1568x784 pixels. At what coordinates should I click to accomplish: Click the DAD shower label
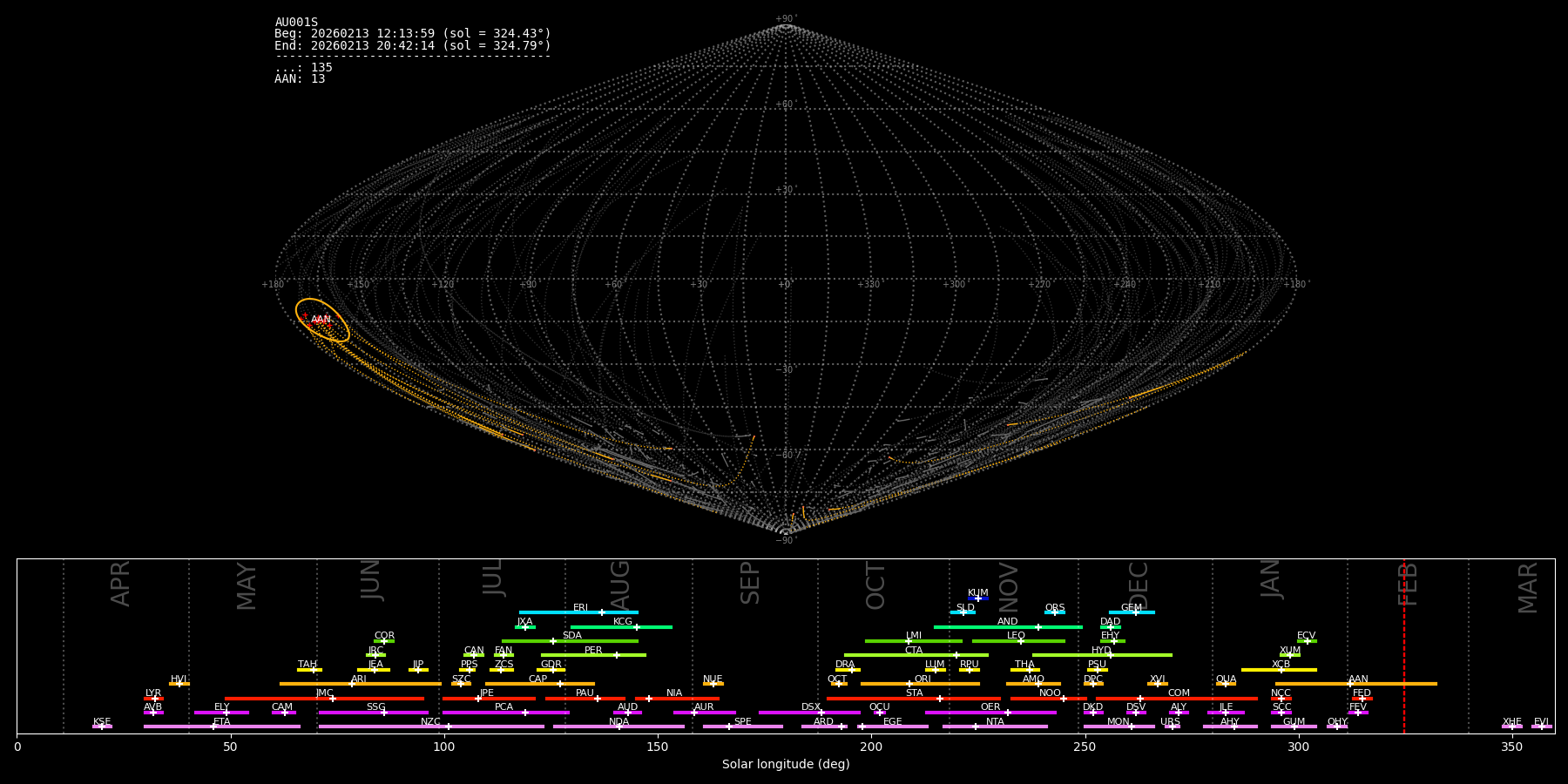click(x=1111, y=622)
